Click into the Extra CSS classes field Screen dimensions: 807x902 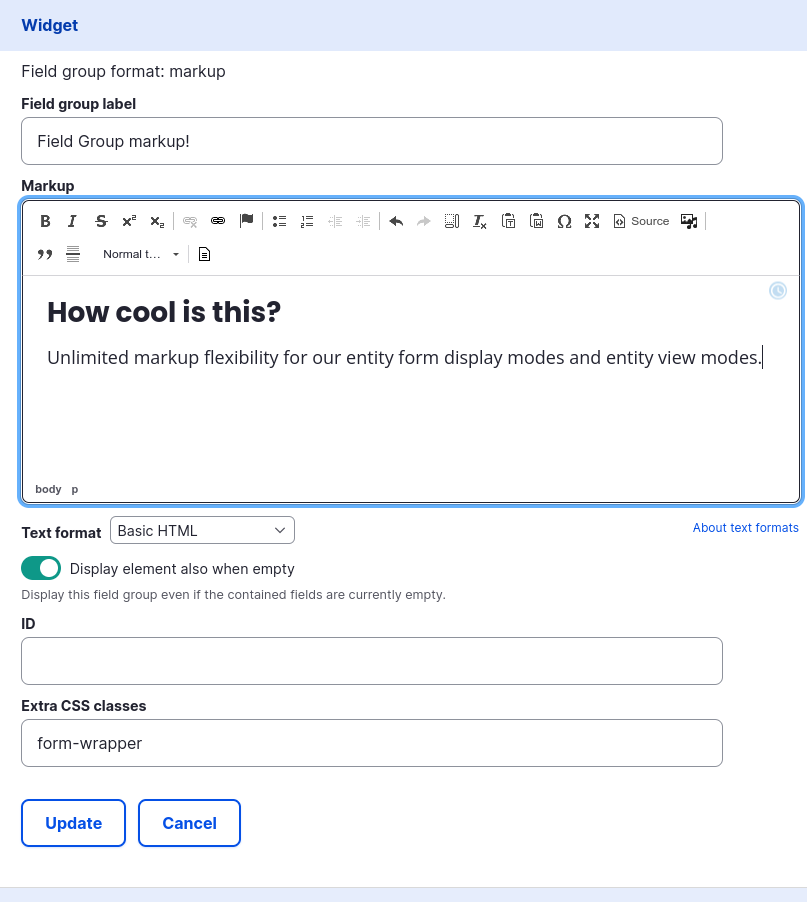tap(371, 743)
